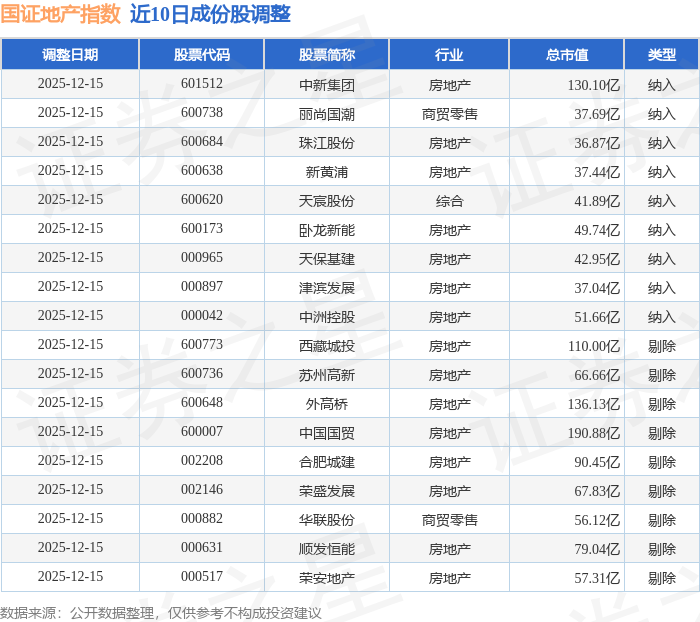Screen dimensions: 700x622
Task: Click stock name 合肥城建
Action: coord(327,462)
